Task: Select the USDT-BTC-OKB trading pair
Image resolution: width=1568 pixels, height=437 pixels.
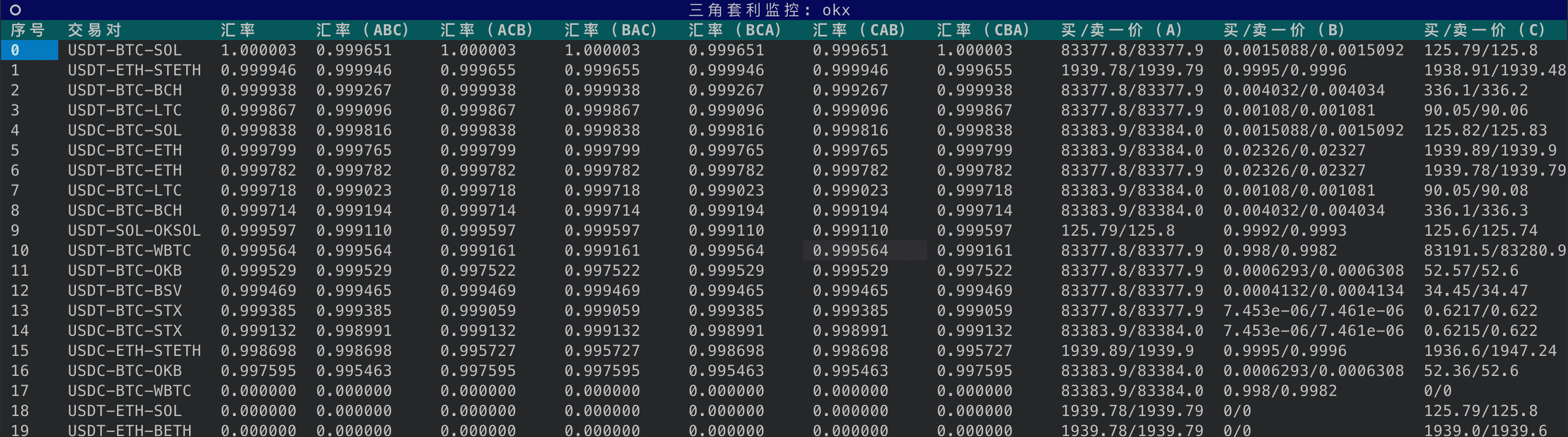Action: tap(125, 271)
